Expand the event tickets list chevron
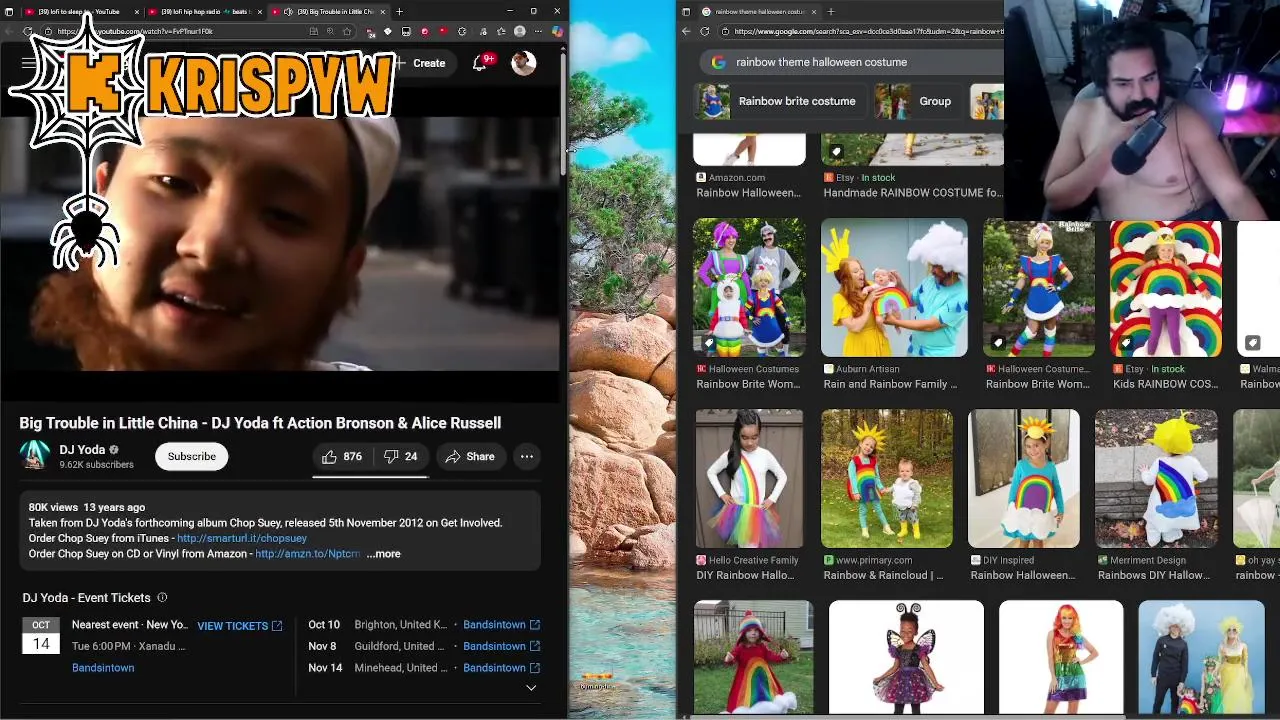The width and height of the screenshot is (1280, 720). point(531,687)
